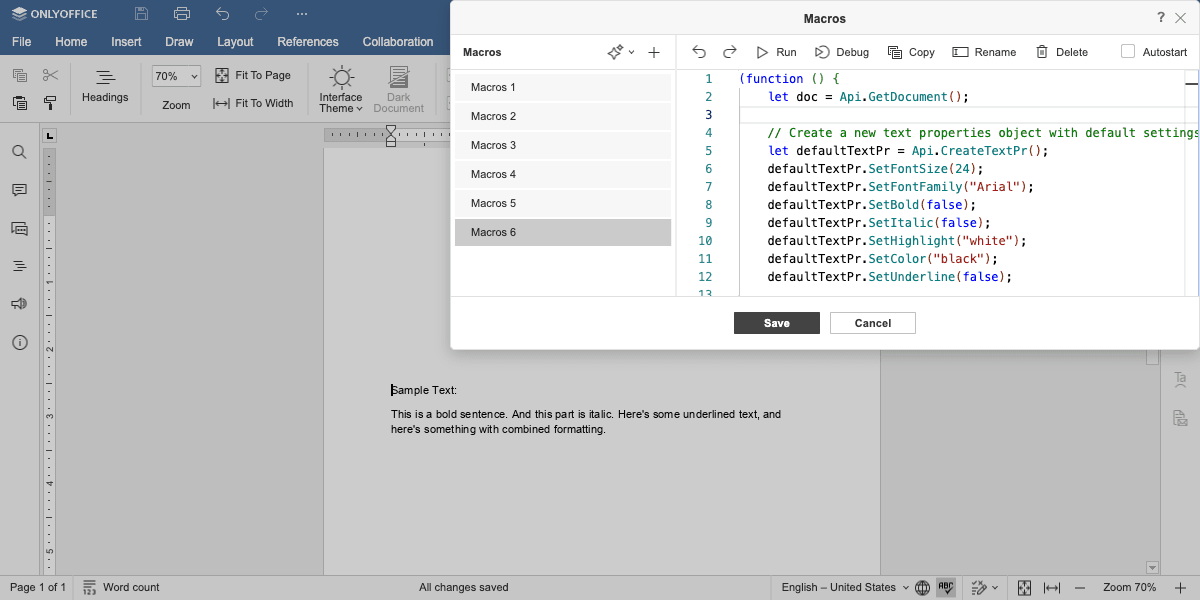The image size is (1200, 600).
Task: Undo using the title bar arrow
Action: [222, 14]
